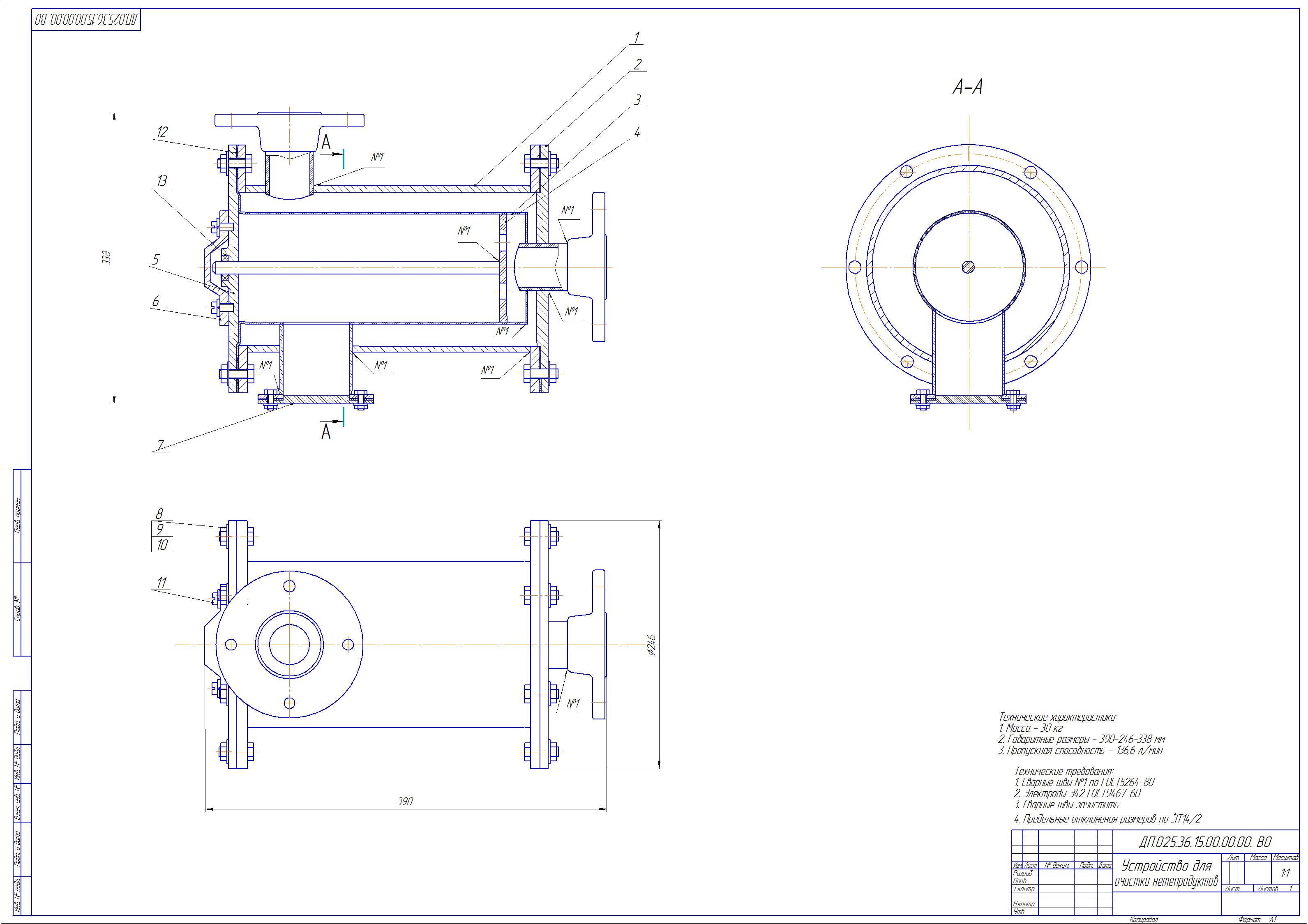Select part callout number 9

160,529
